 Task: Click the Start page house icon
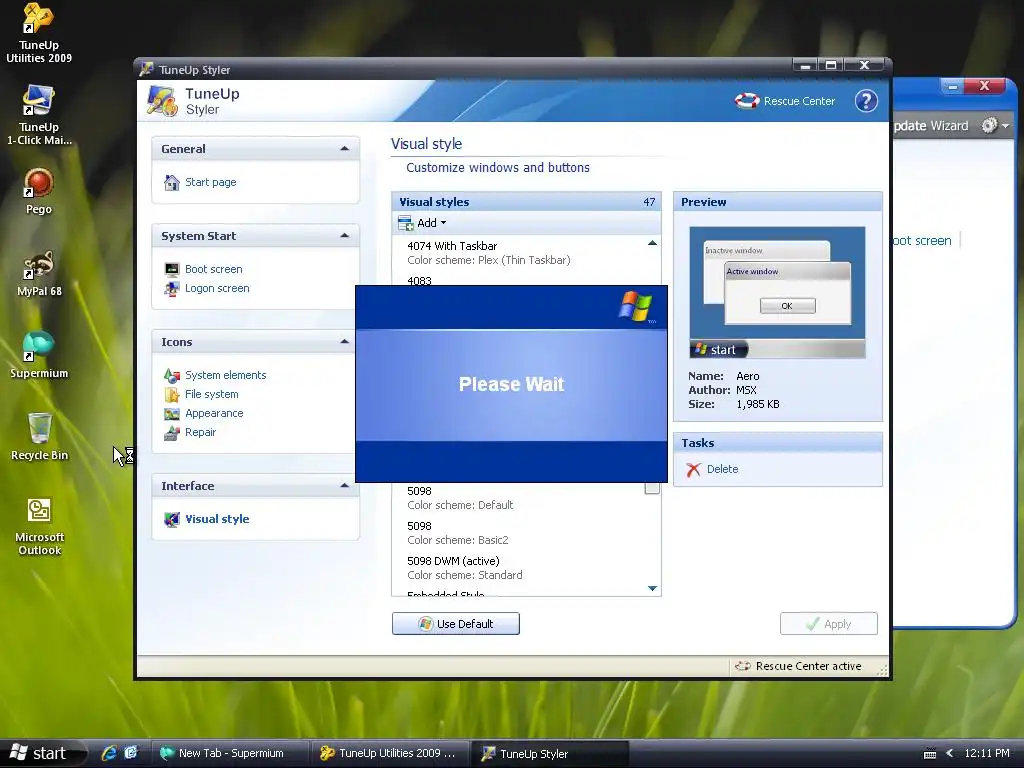pyautogui.click(x=172, y=182)
